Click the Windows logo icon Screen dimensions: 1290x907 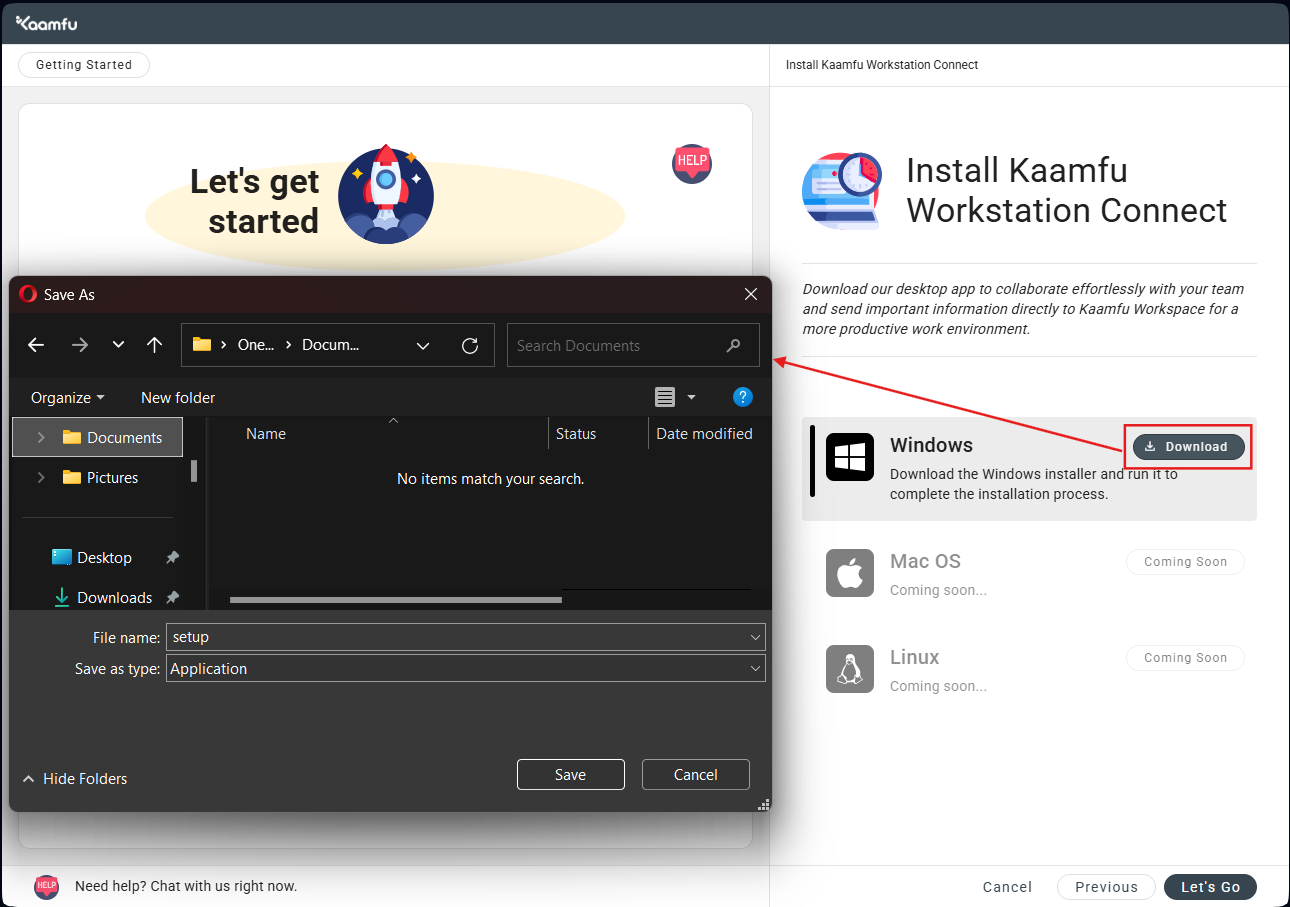tap(850, 458)
